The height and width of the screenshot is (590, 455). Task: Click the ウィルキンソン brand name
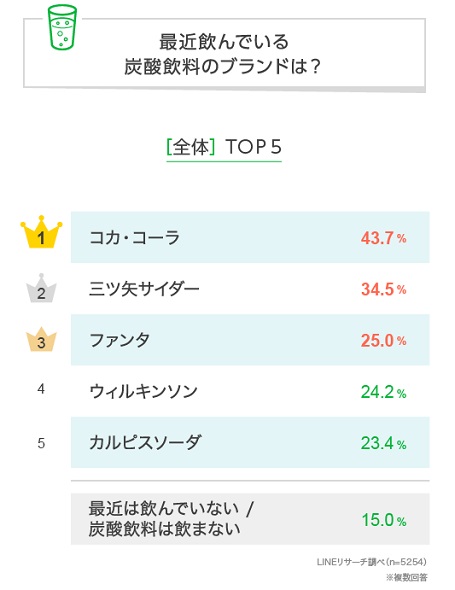143,391
